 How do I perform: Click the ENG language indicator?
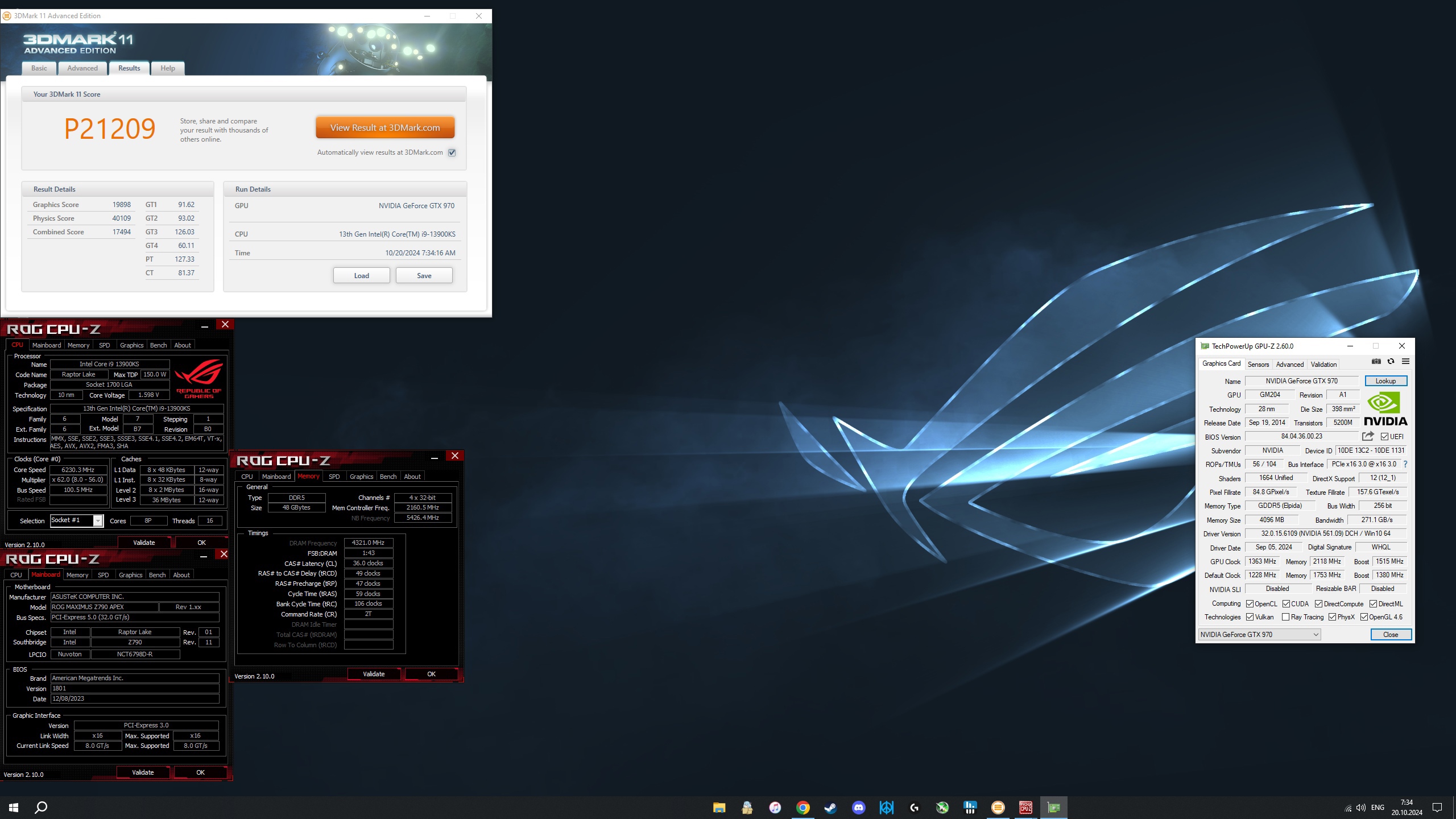tap(1378, 808)
